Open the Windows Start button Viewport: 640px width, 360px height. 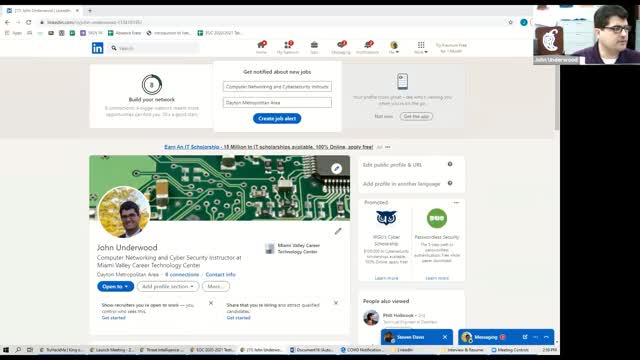pos(6,350)
